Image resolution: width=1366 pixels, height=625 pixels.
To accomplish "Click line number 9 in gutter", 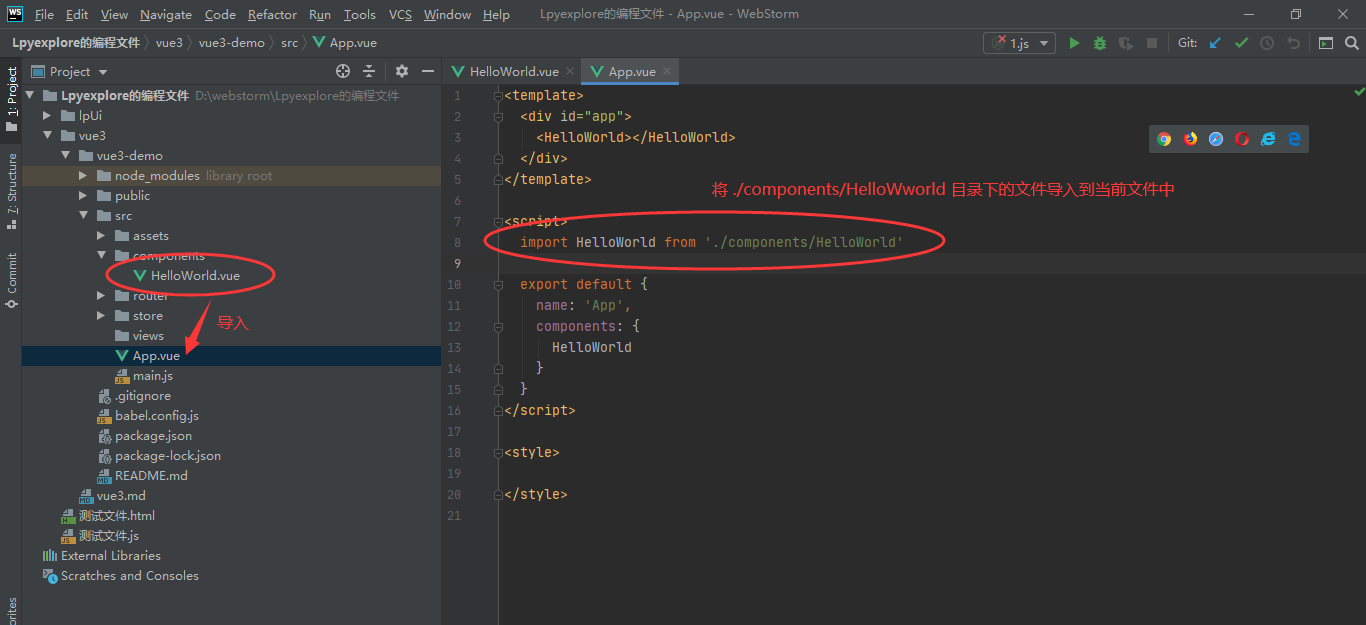I will point(457,263).
